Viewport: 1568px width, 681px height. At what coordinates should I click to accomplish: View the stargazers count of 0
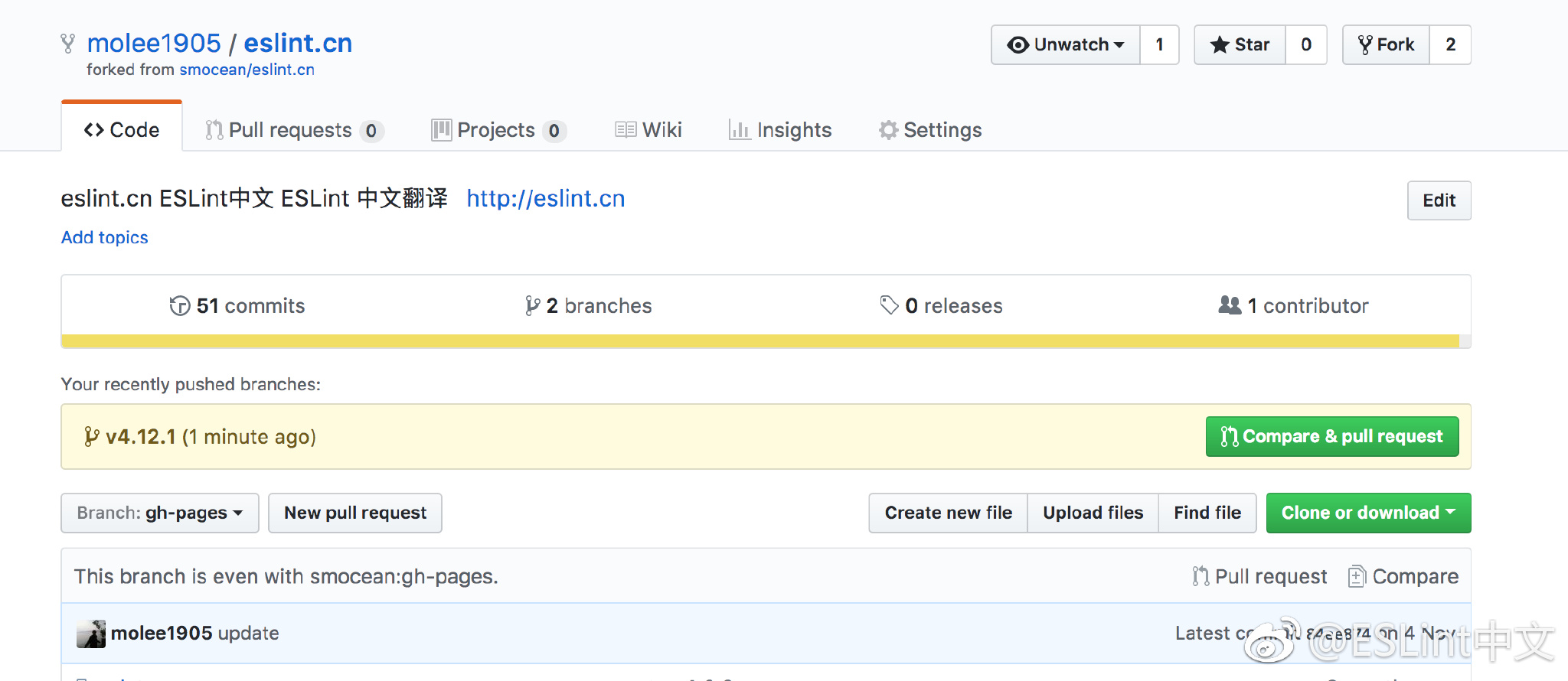(x=1306, y=44)
